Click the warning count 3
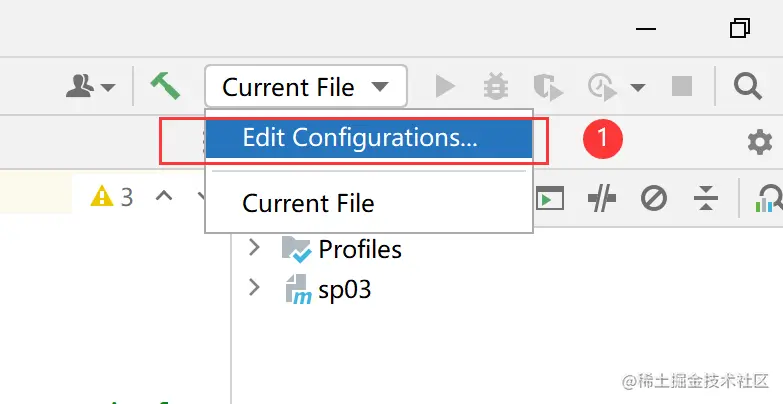783x404 pixels. (x=127, y=197)
